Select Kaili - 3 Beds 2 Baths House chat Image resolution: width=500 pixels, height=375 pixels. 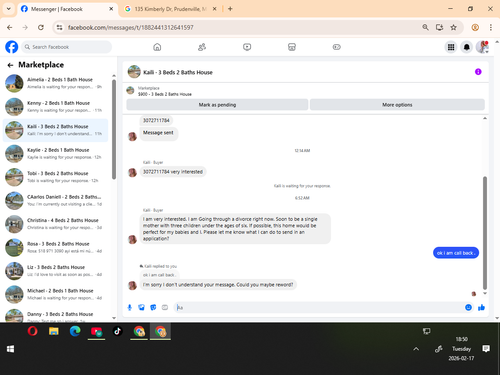coord(56,130)
